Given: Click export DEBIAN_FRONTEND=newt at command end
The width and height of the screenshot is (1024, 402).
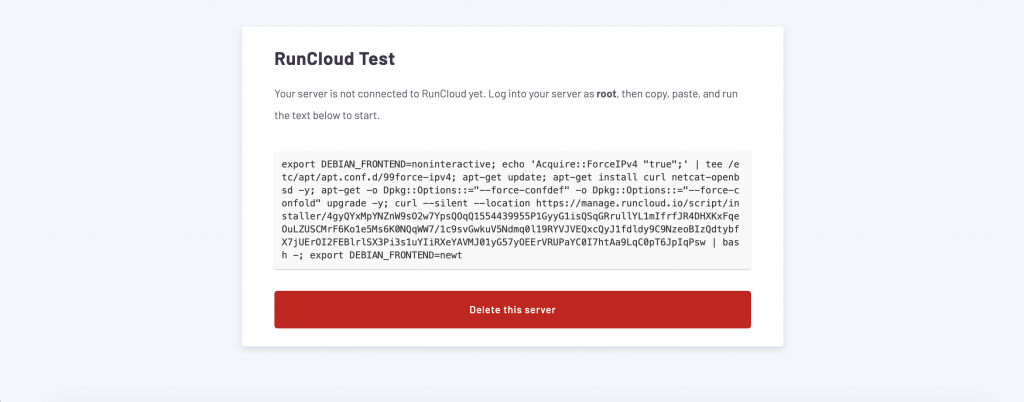Looking at the screenshot, I should click(386, 255).
